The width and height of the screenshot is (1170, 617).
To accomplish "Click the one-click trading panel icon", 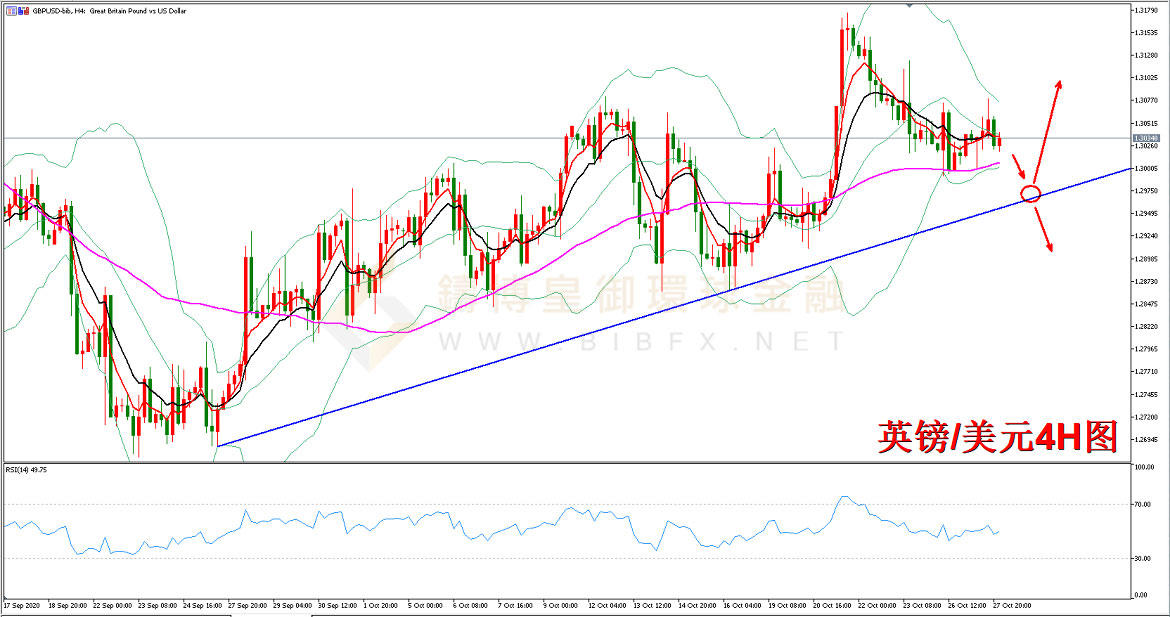I will click(11, 11).
